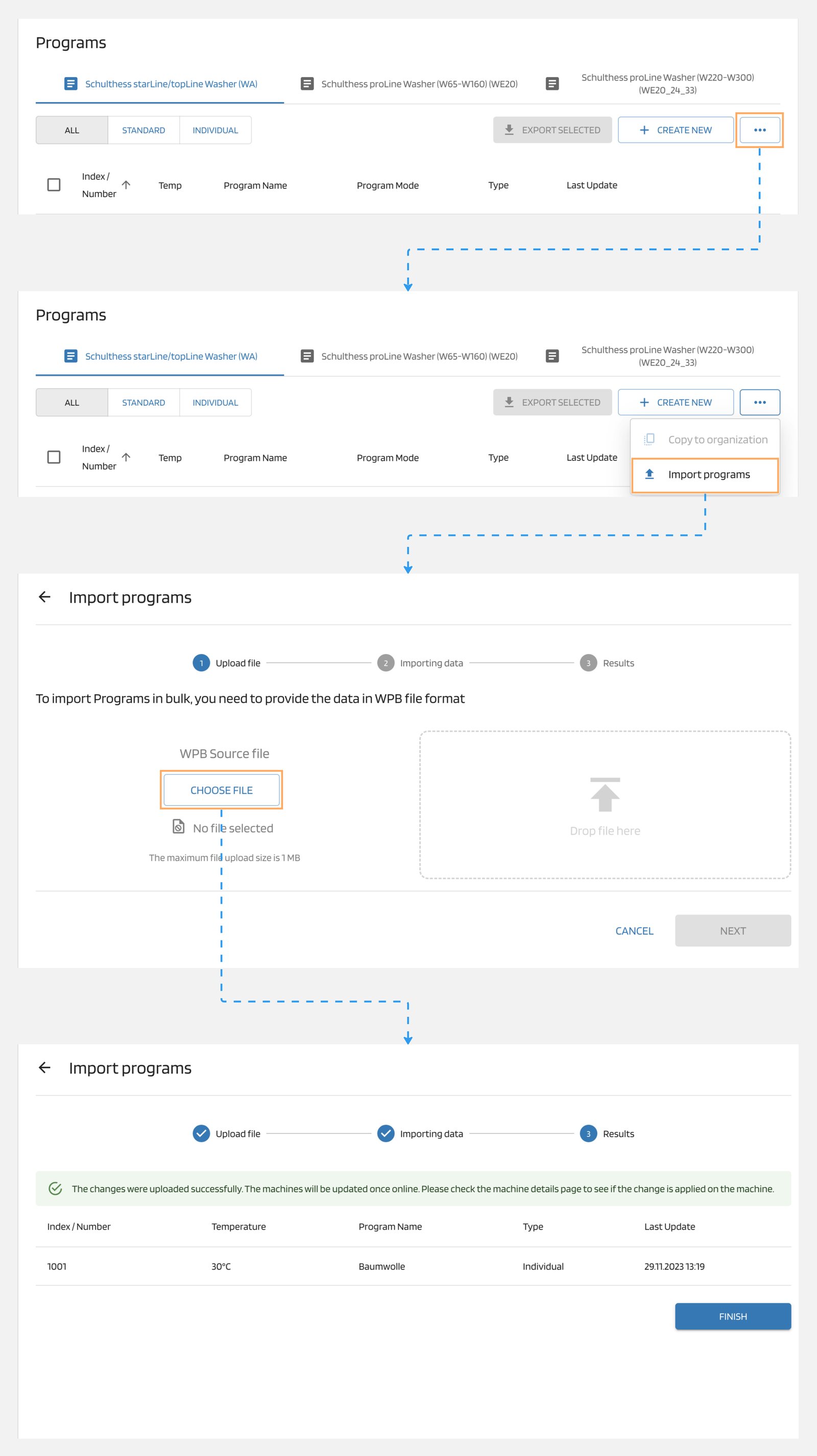Click the upload arrow icon above Drop file here
Viewport: 817px width, 1456px height.
605,794
